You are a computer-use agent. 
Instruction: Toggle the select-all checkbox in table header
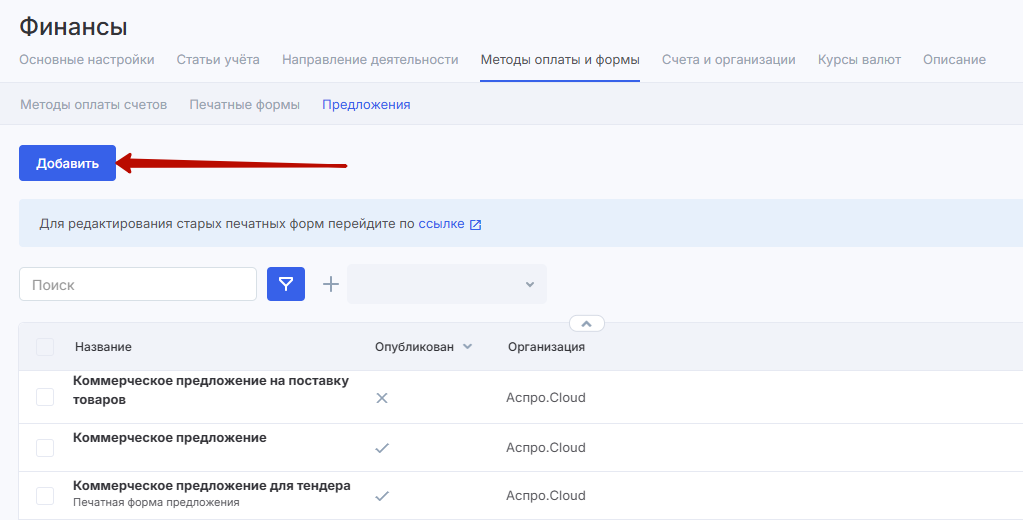(x=45, y=347)
